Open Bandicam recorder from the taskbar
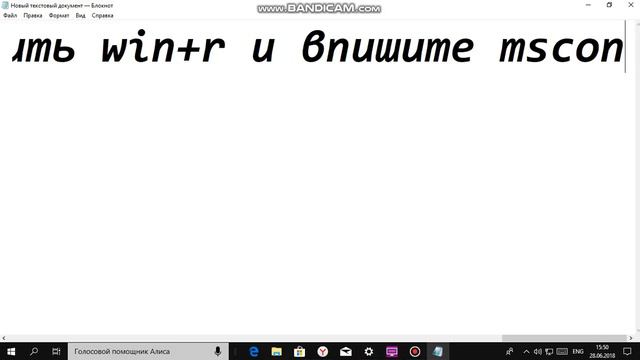 point(415,351)
